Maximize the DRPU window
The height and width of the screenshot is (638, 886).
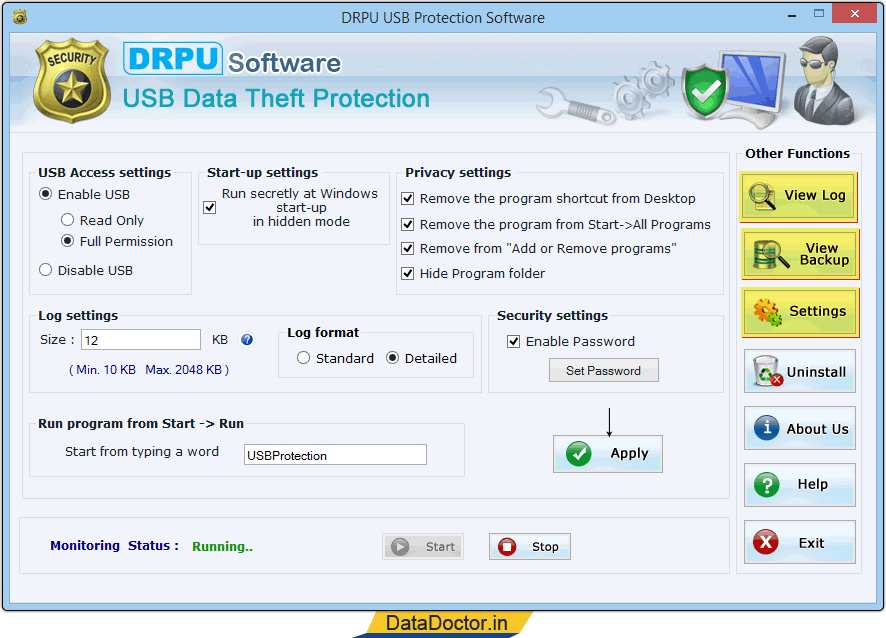[x=819, y=14]
